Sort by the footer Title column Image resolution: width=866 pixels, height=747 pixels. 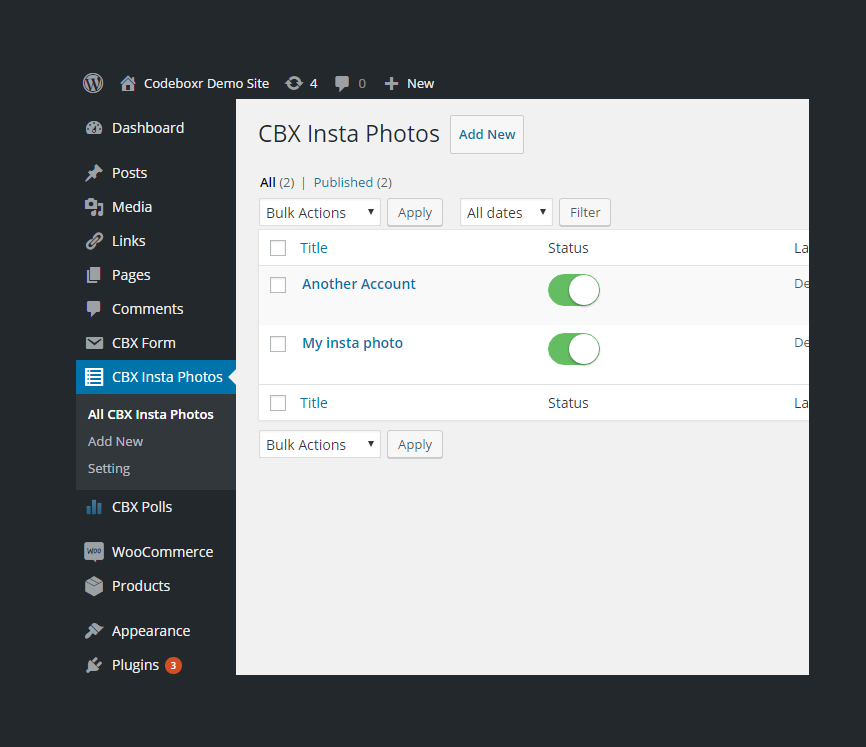tap(314, 403)
